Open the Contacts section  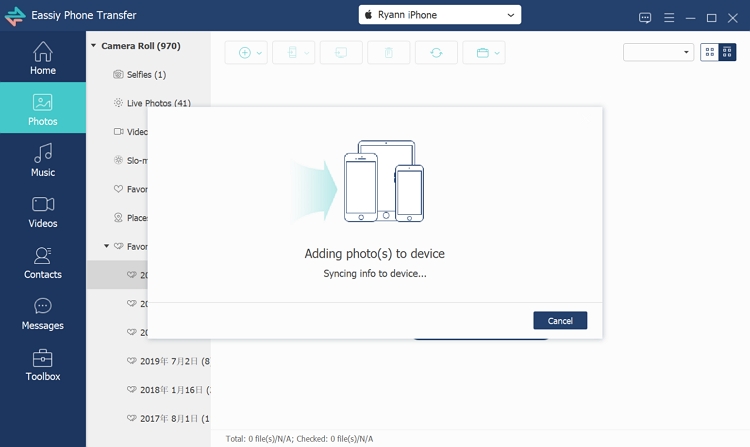[42, 262]
